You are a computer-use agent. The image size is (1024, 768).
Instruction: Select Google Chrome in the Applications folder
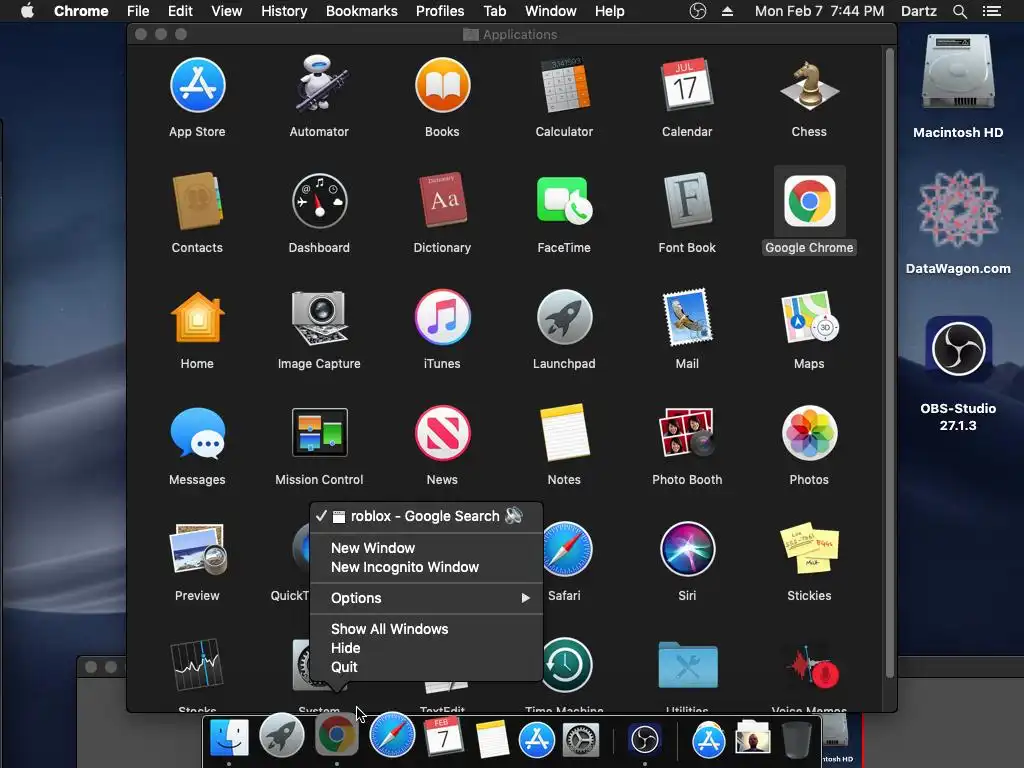[809, 201]
